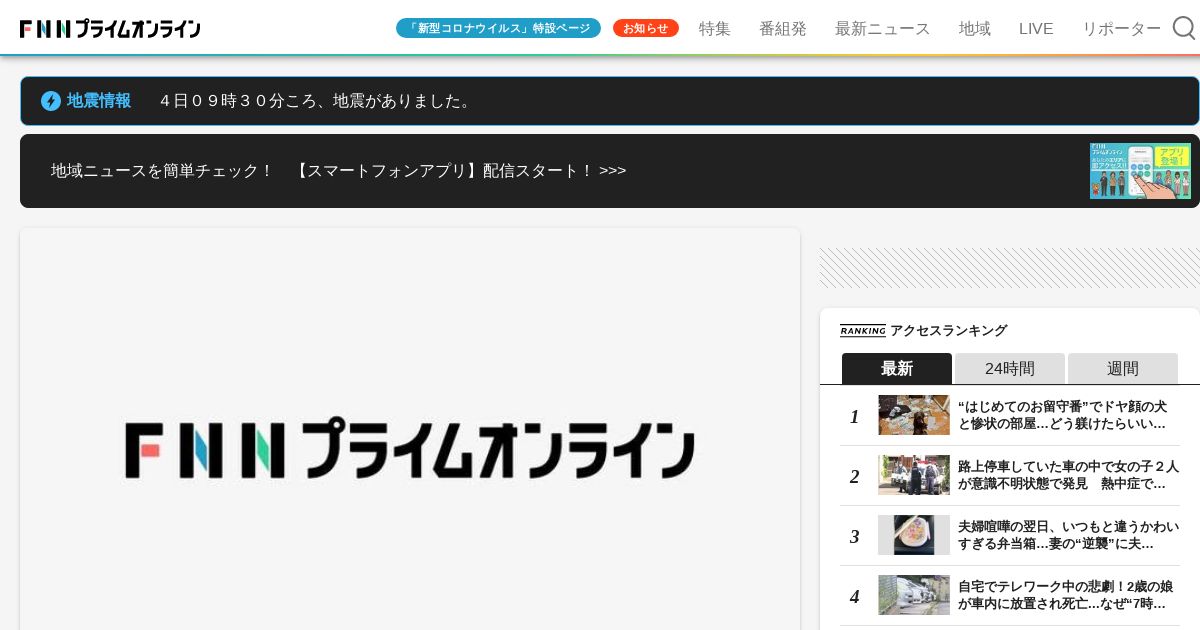Open the 特集 menu item
1200x630 pixels.
(715, 28)
